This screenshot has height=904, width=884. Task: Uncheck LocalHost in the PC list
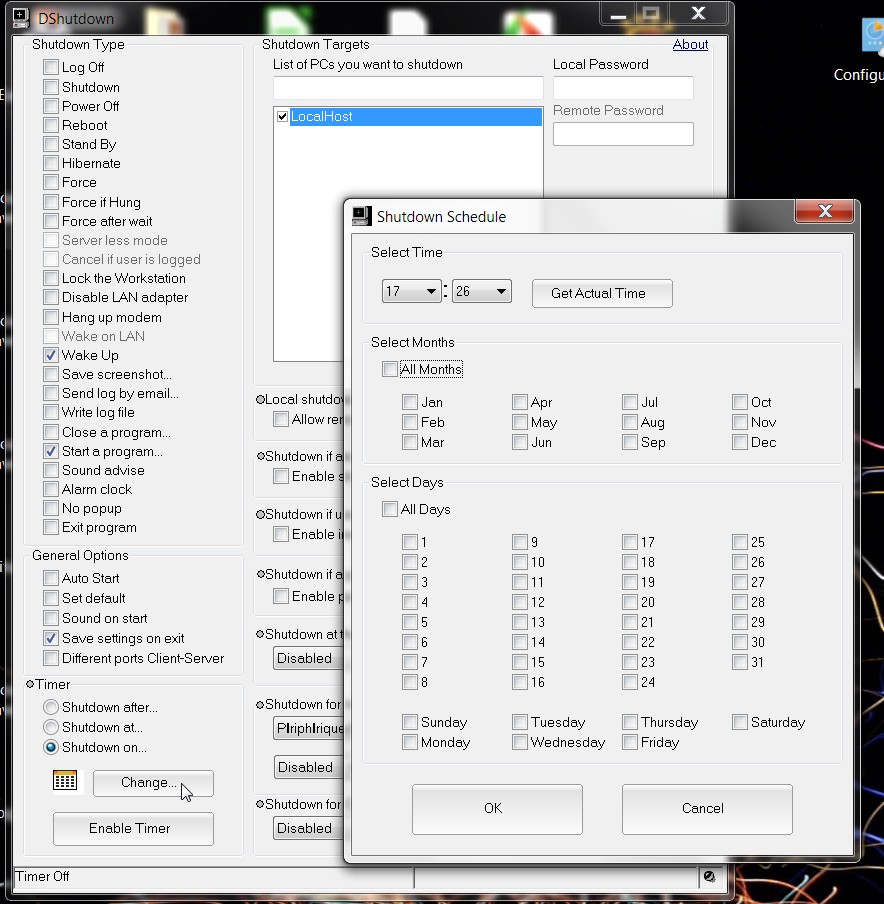(282, 117)
